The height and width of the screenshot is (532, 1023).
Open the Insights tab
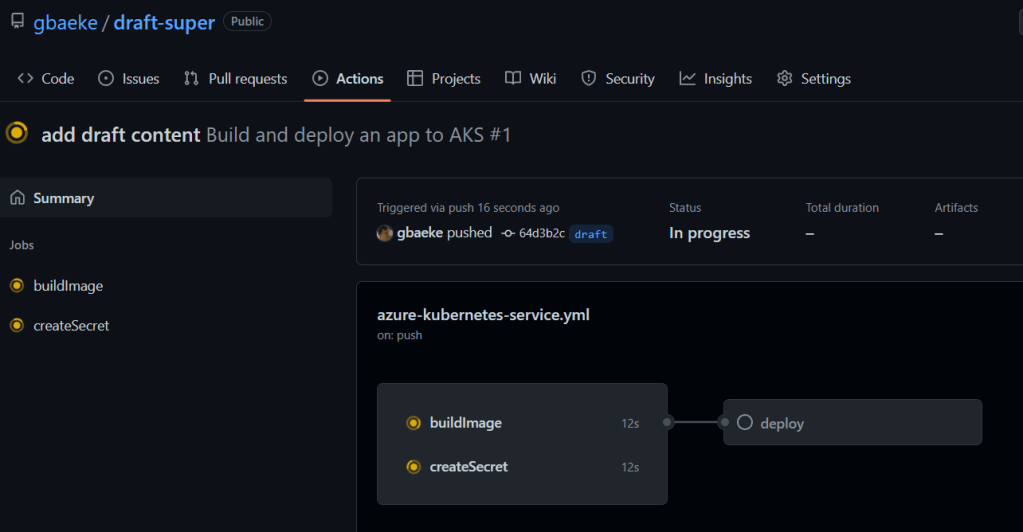[x=716, y=79]
